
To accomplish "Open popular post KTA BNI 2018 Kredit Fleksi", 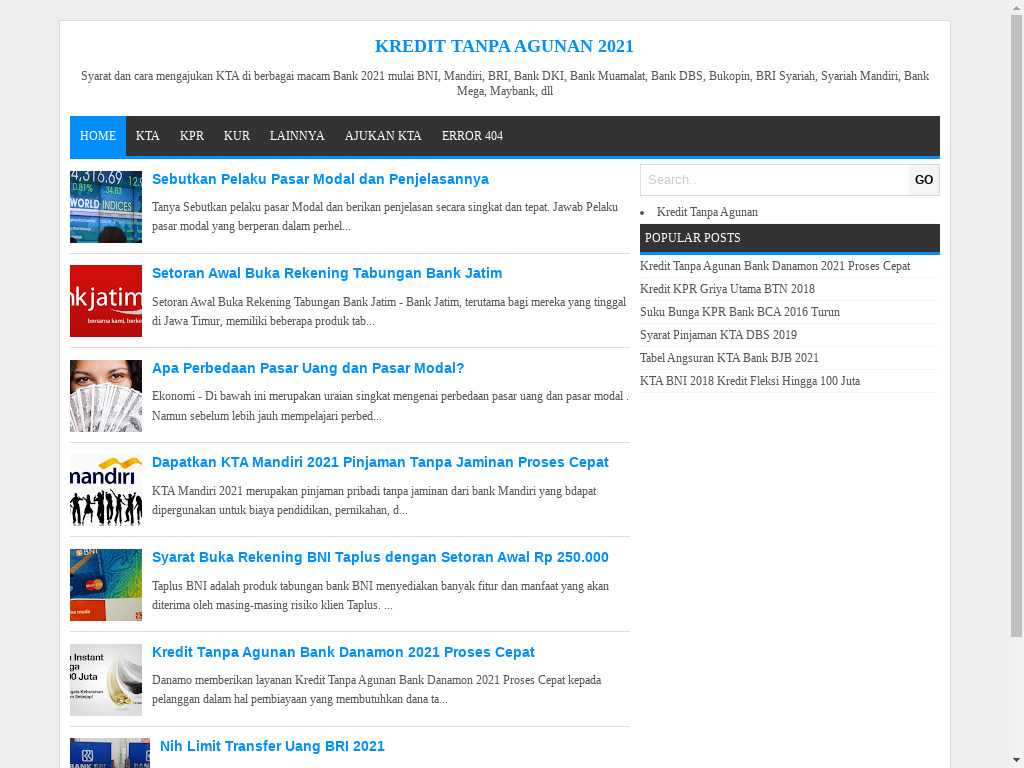I will pos(750,381).
